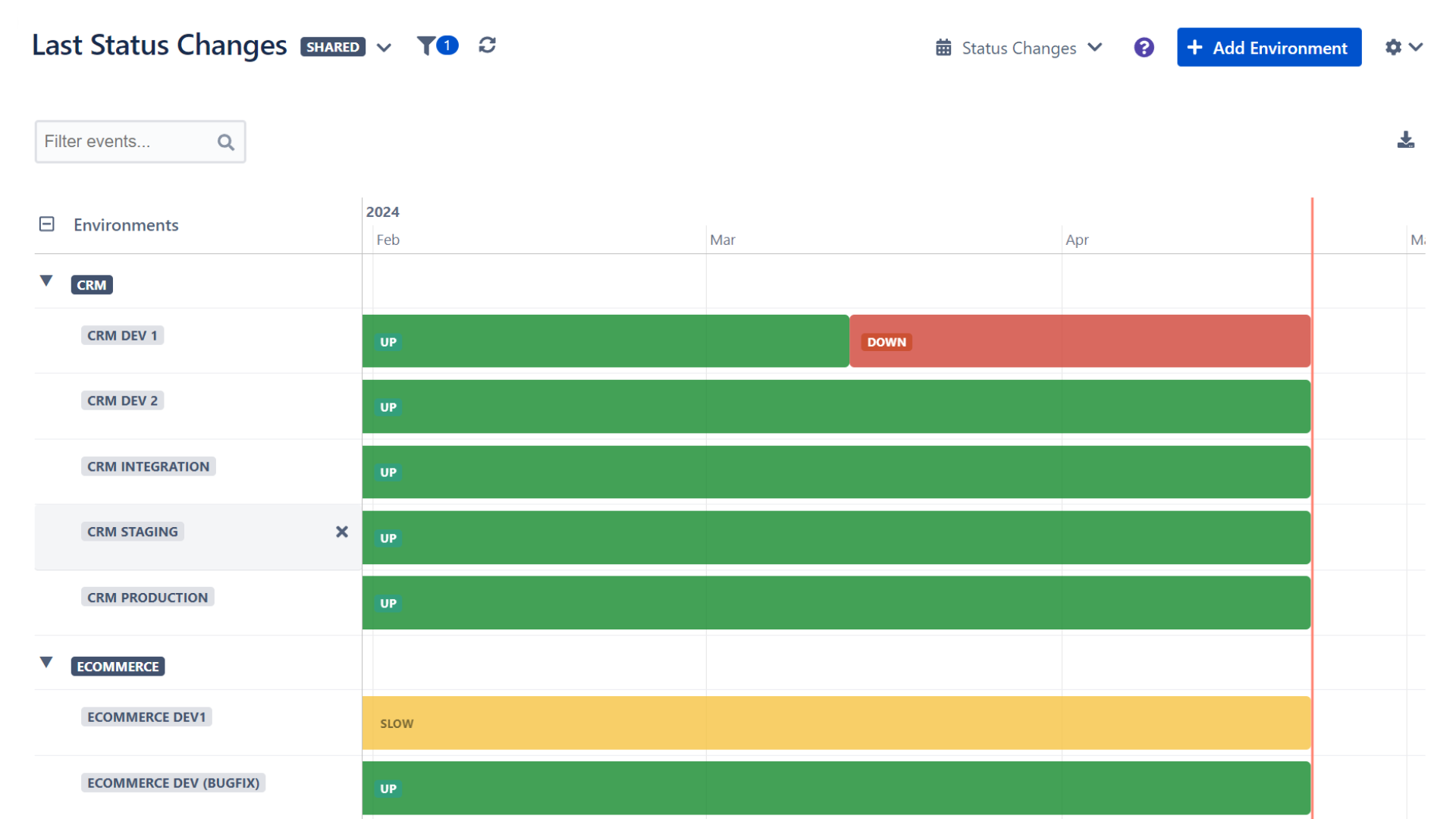1456x819 pixels.
Task: Open CRM DEV 2 environment
Action: tap(122, 401)
